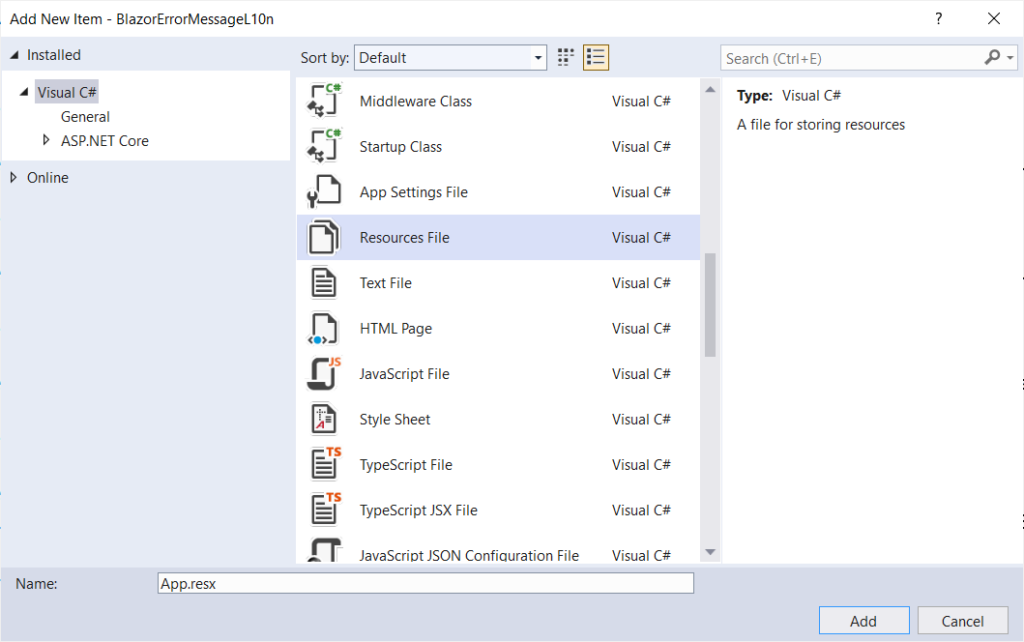Viewport: 1024px width, 642px height.
Task: Click Visual C# type in Text File row
Action: click(x=641, y=283)
